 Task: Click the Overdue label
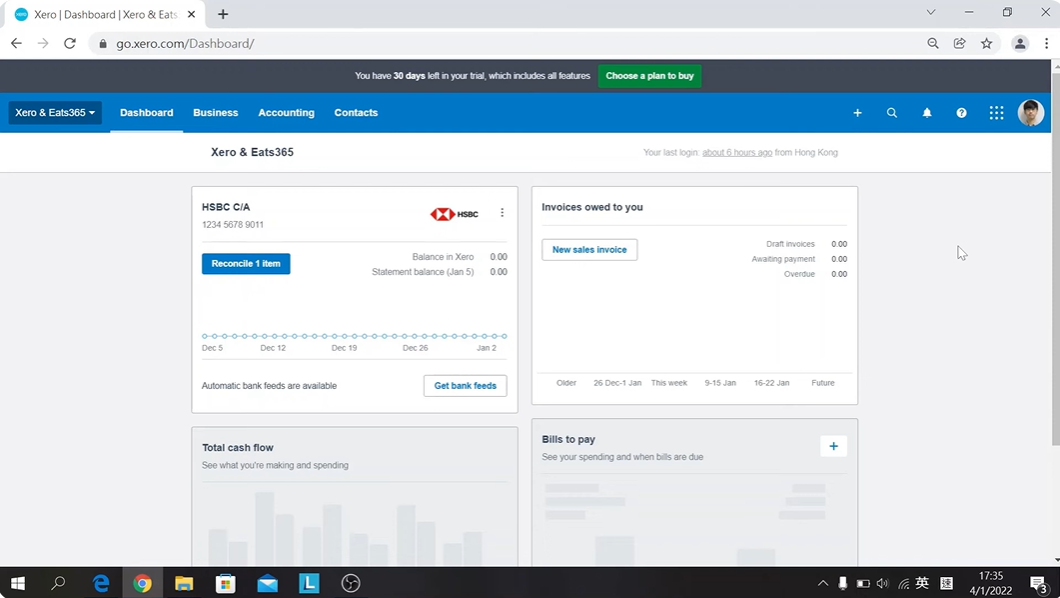[799, 274]
